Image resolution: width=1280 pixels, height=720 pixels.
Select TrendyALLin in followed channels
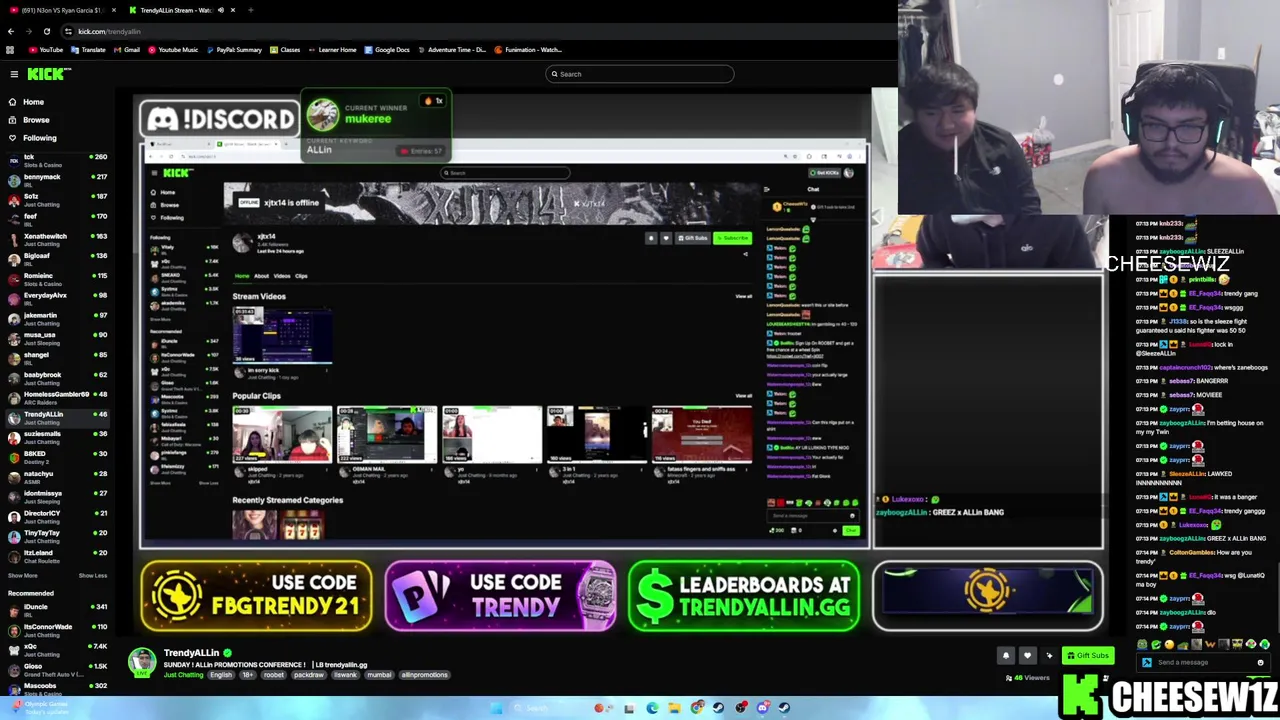[58, 418]
